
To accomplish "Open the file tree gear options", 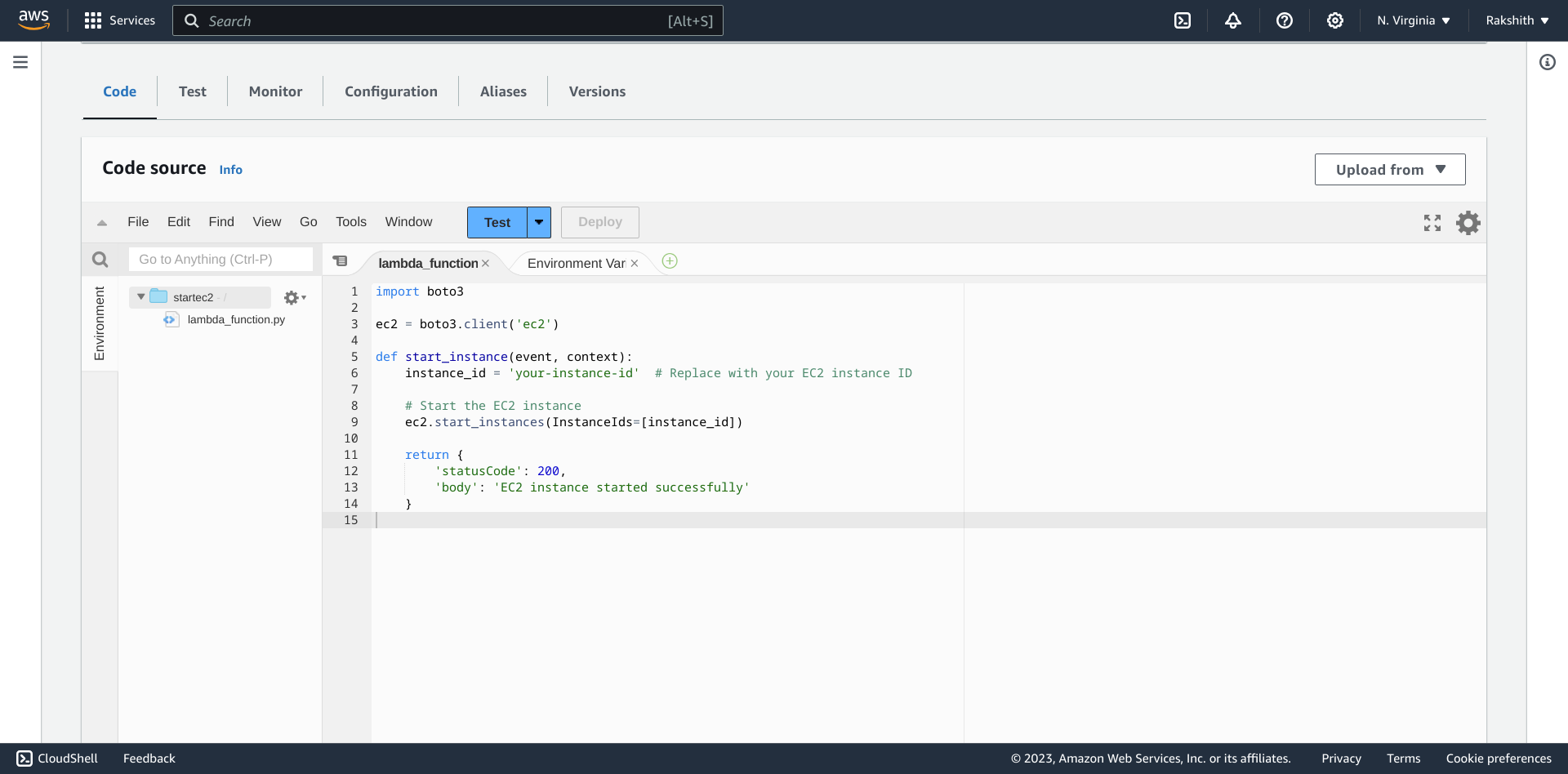I will click(295, 298).
